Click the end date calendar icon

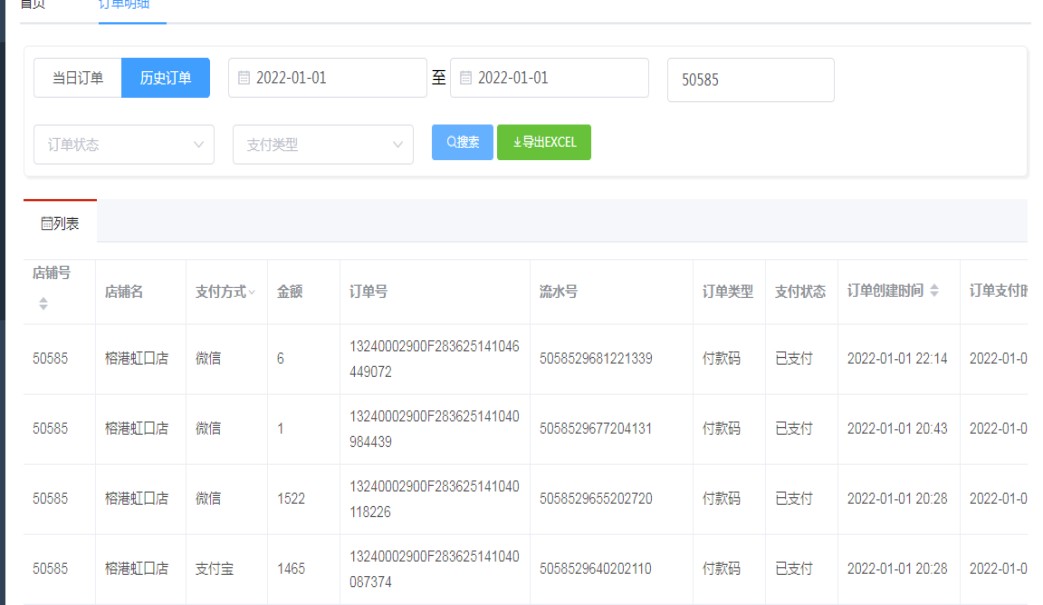[x=466, y=78]
